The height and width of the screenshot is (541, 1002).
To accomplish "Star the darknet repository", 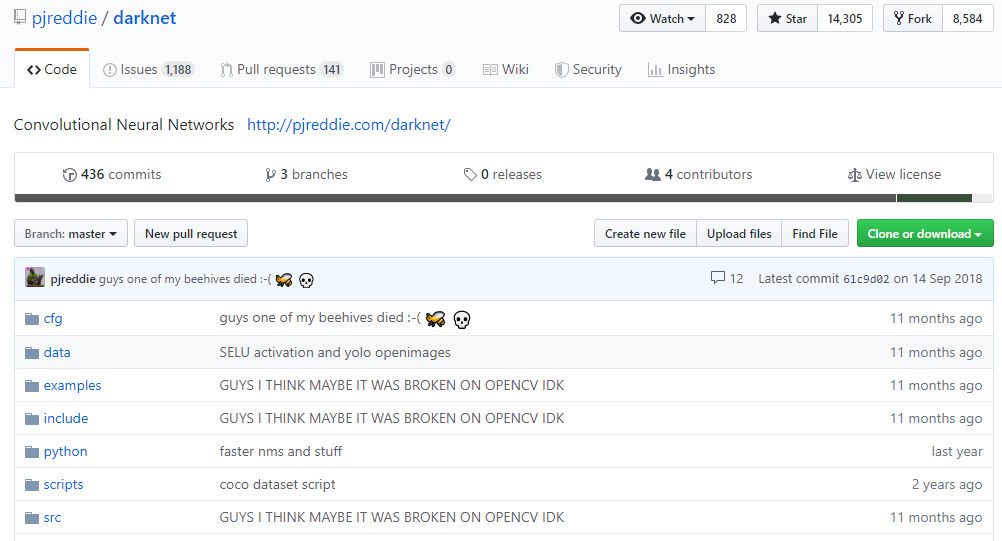I will pyautogui.click(x=787, y=19).
